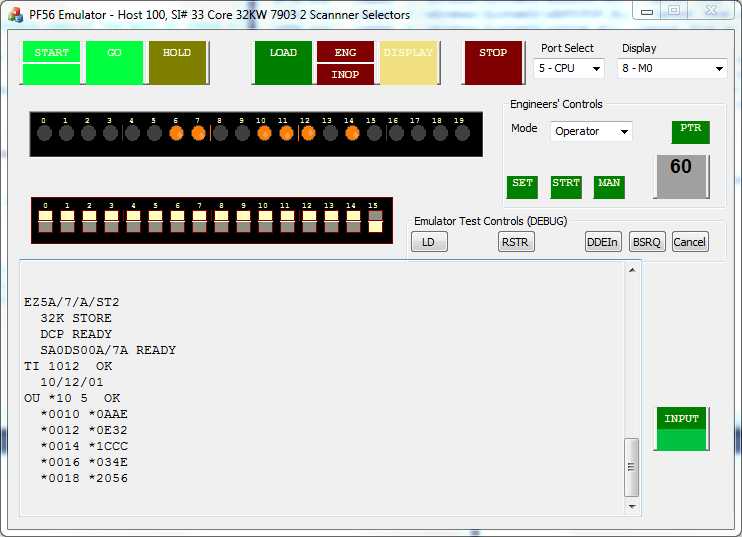
Task: Click the green STRT button
Action: (566, 187)
